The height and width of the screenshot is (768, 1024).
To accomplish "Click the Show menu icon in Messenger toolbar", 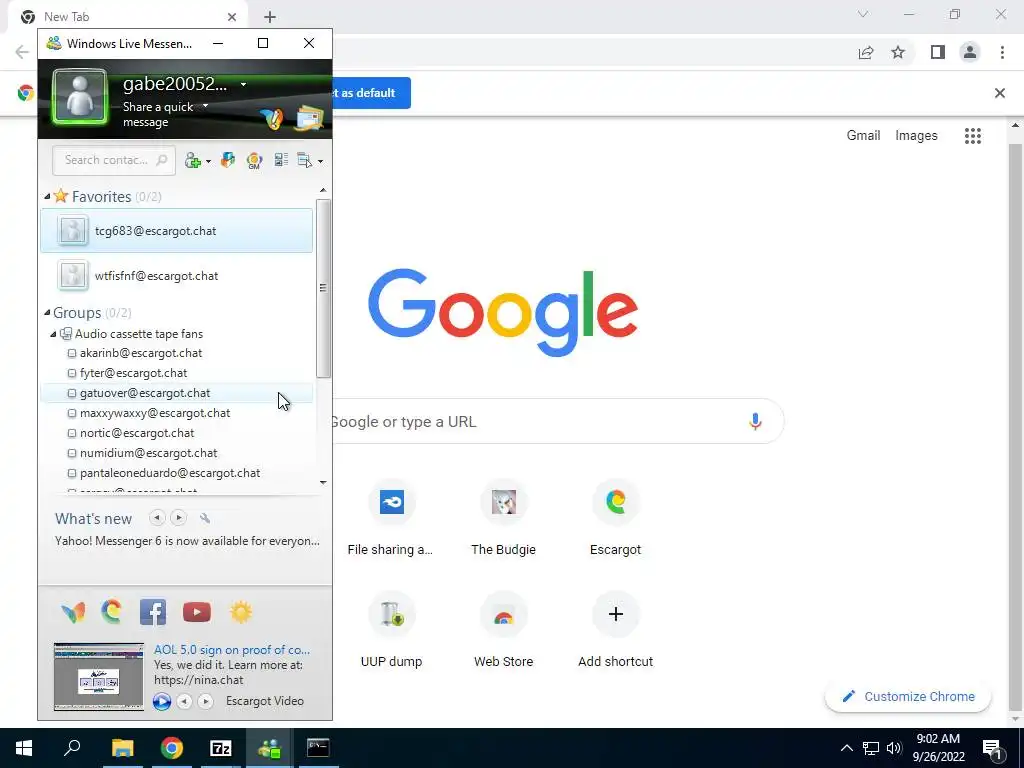I will (304, 160).
